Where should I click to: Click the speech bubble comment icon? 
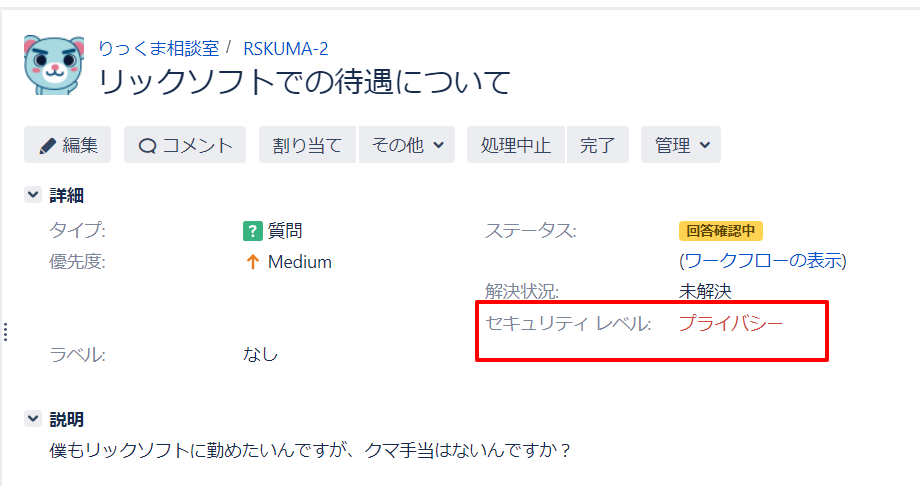pos(147,146)
